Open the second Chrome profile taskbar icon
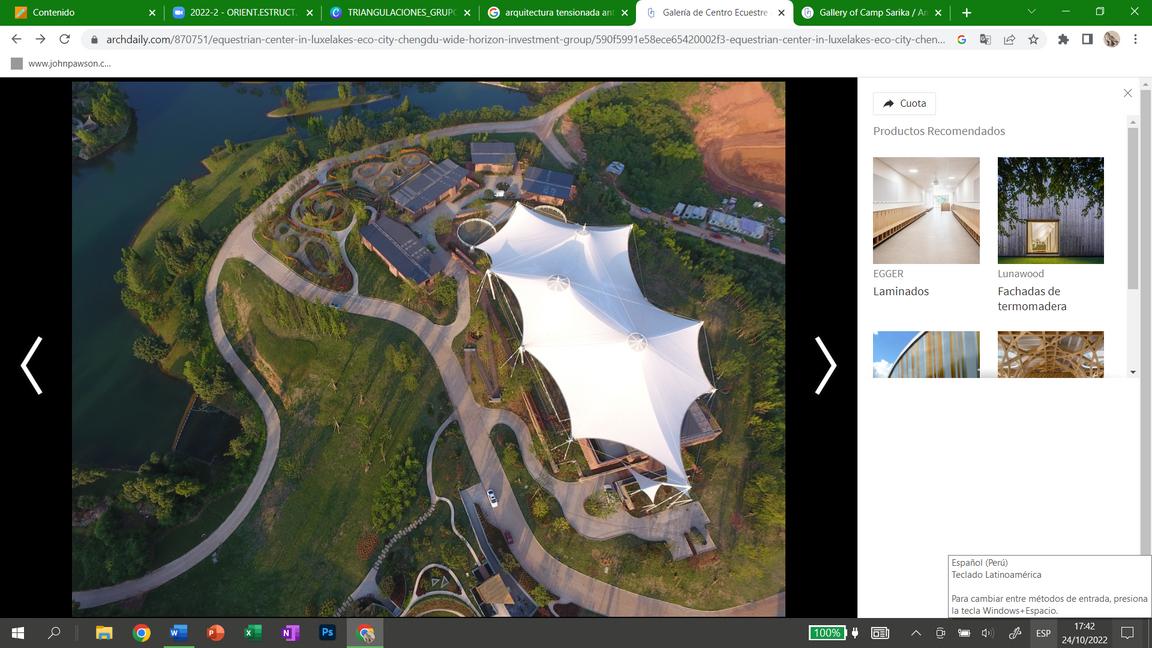Image resolution: width=1152 pixels, height=648 pixels. (365, 633)
